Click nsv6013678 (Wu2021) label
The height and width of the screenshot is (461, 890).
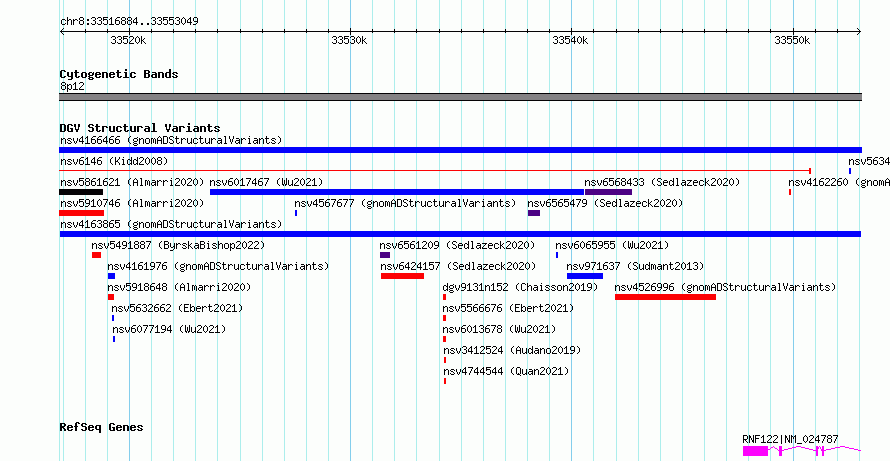(x=499, y=329)
